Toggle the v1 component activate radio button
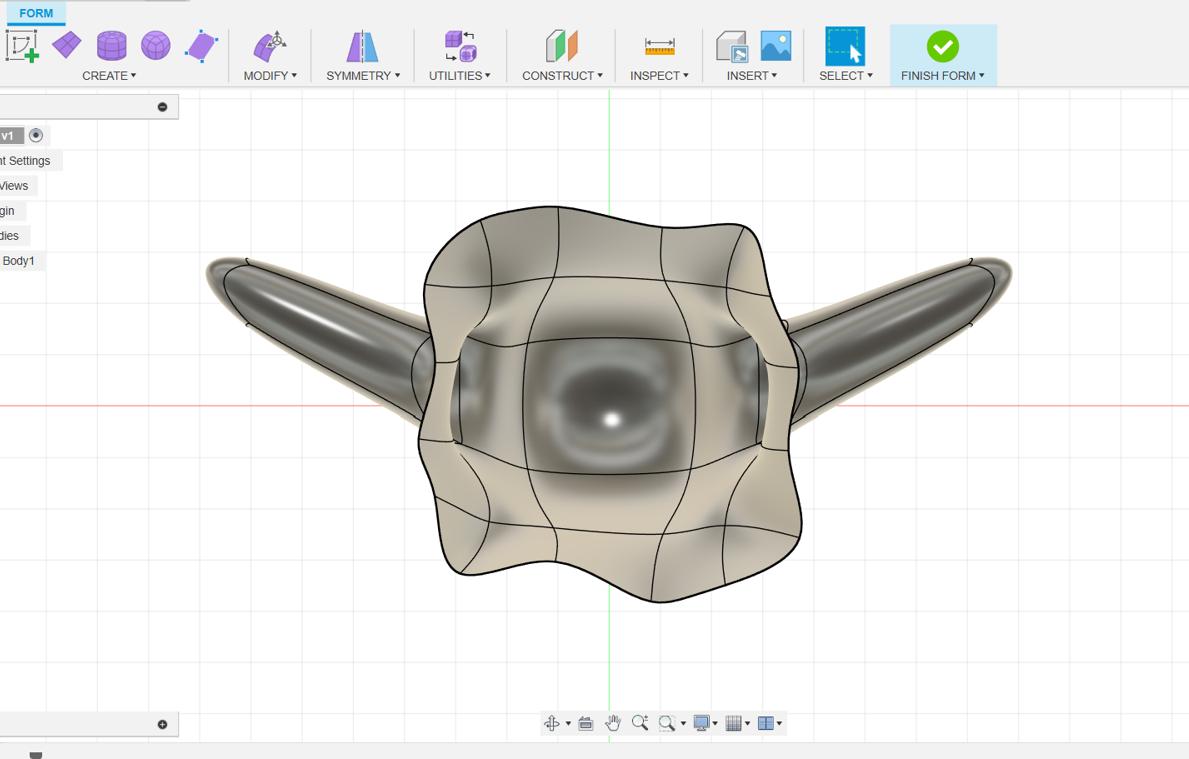The width and height of the screenshot is (1189, 759). tap(36, 136)
